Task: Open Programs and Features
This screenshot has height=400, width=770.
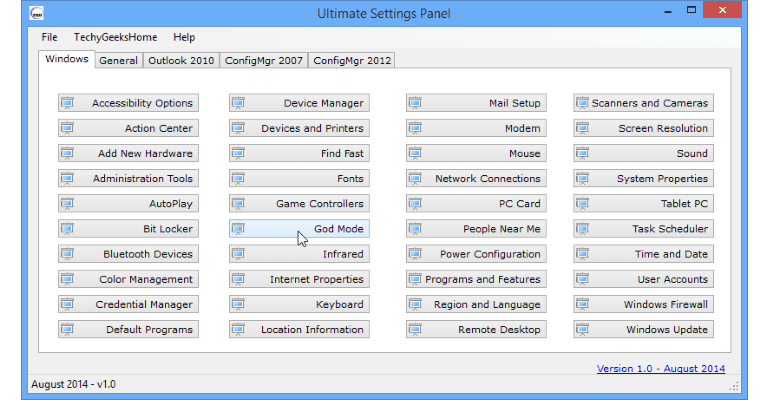Action: (476, 280)
